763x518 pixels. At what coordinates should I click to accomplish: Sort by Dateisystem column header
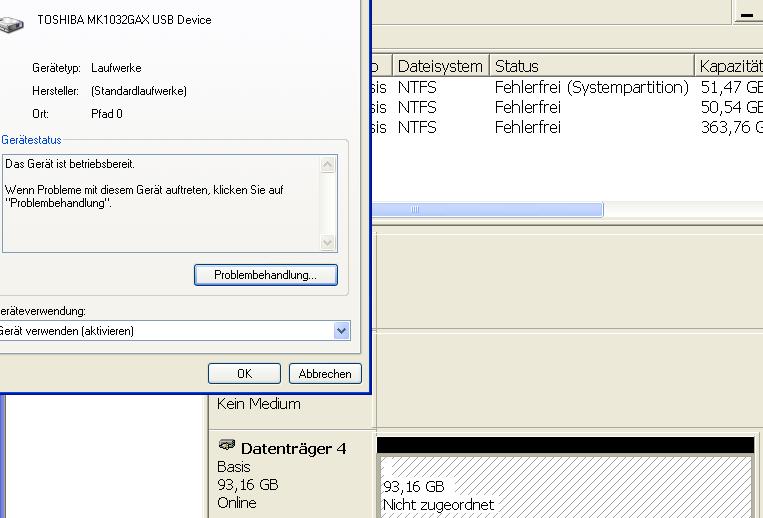pos(440,66)
